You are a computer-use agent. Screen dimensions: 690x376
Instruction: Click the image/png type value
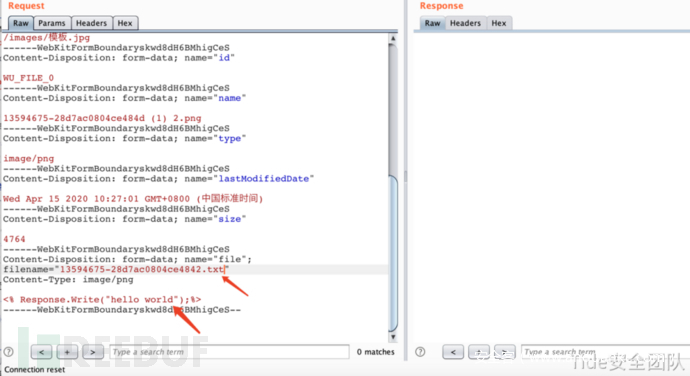(x=29, y=159)
